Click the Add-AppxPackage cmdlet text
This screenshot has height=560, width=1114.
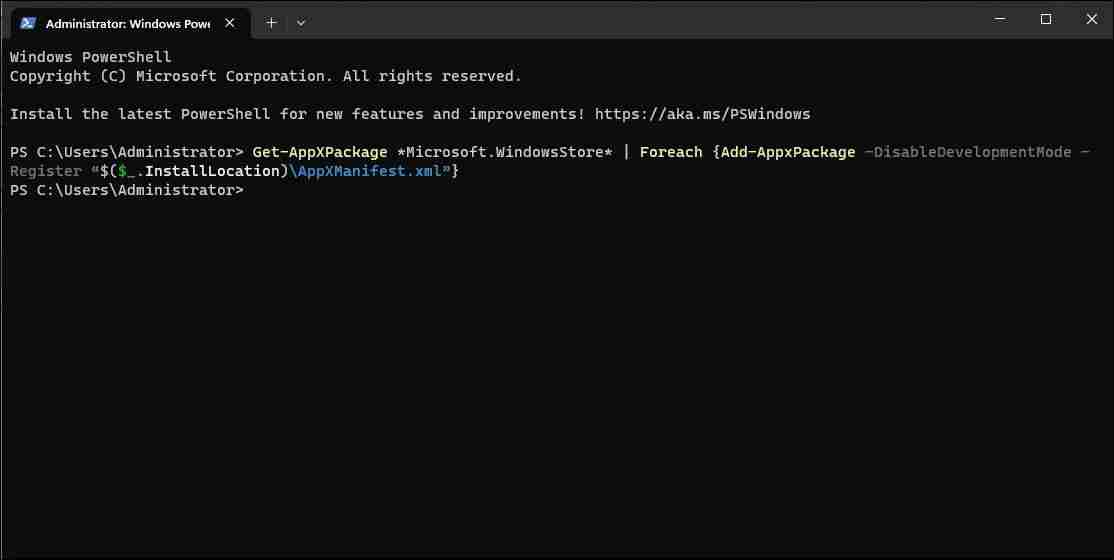tap(788, 152)
